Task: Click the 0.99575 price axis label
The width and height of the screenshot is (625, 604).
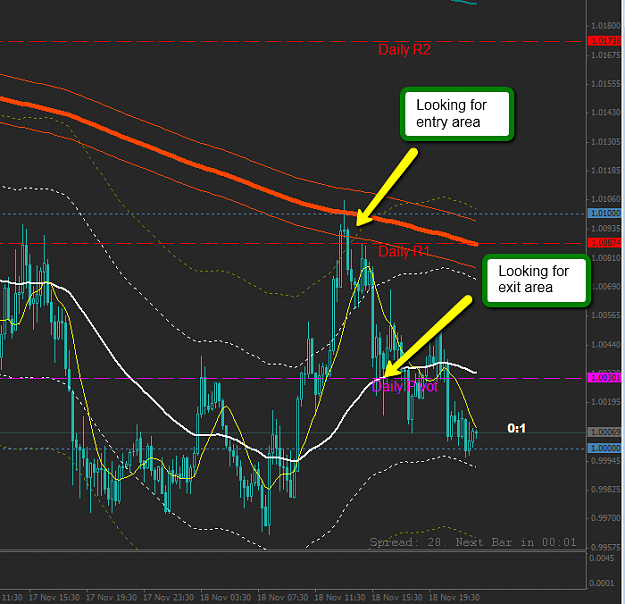Action: click(605, 547)
